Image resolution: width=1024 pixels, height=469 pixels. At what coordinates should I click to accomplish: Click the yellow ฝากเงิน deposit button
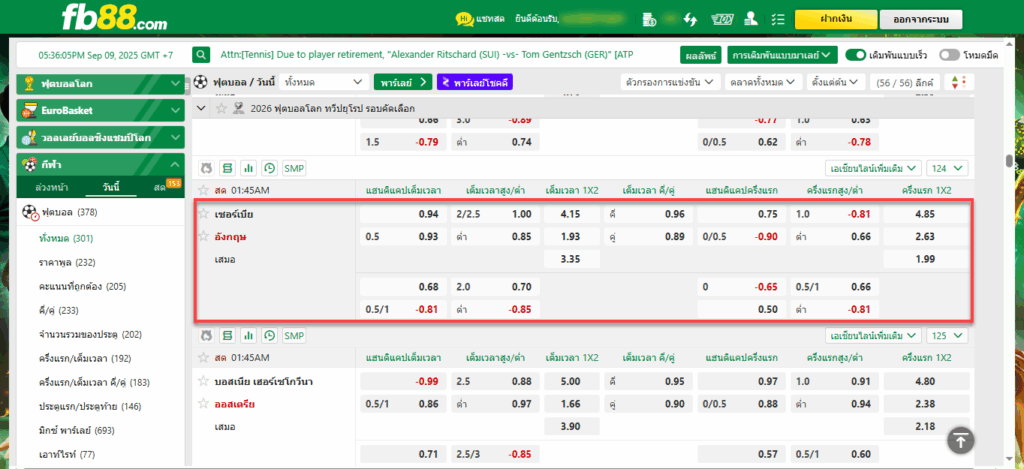click(835, 19)
